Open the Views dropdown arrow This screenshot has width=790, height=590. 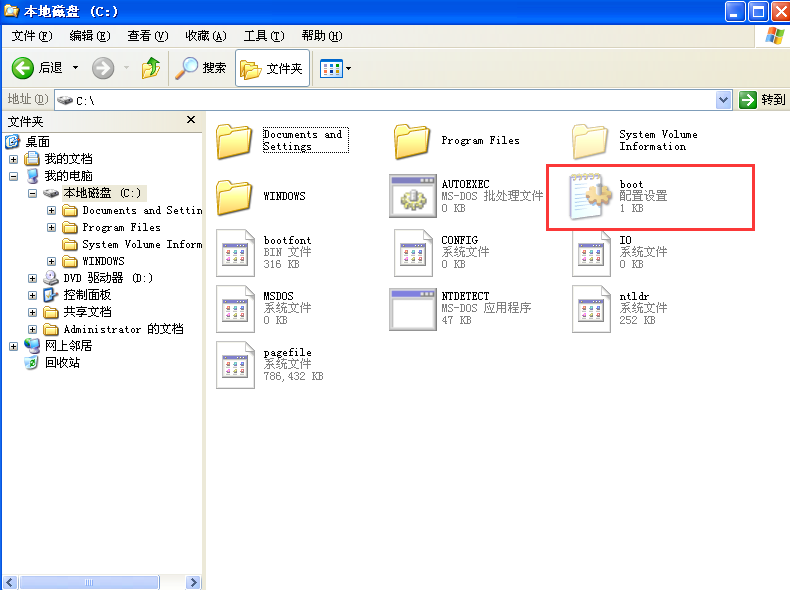coord(348,69)
